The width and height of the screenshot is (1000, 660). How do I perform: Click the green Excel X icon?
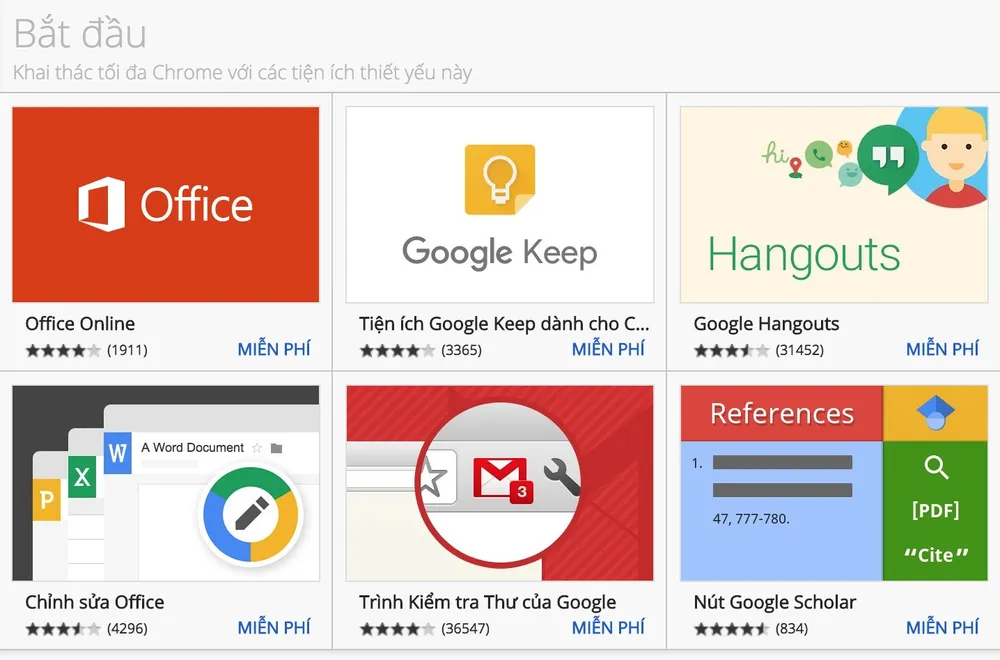[x=82, y=478]
